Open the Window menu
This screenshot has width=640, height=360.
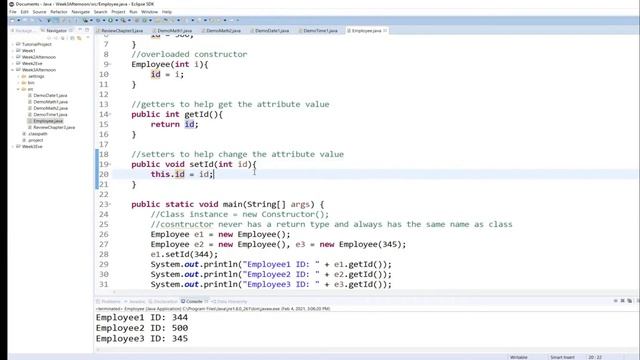point(149,12)
